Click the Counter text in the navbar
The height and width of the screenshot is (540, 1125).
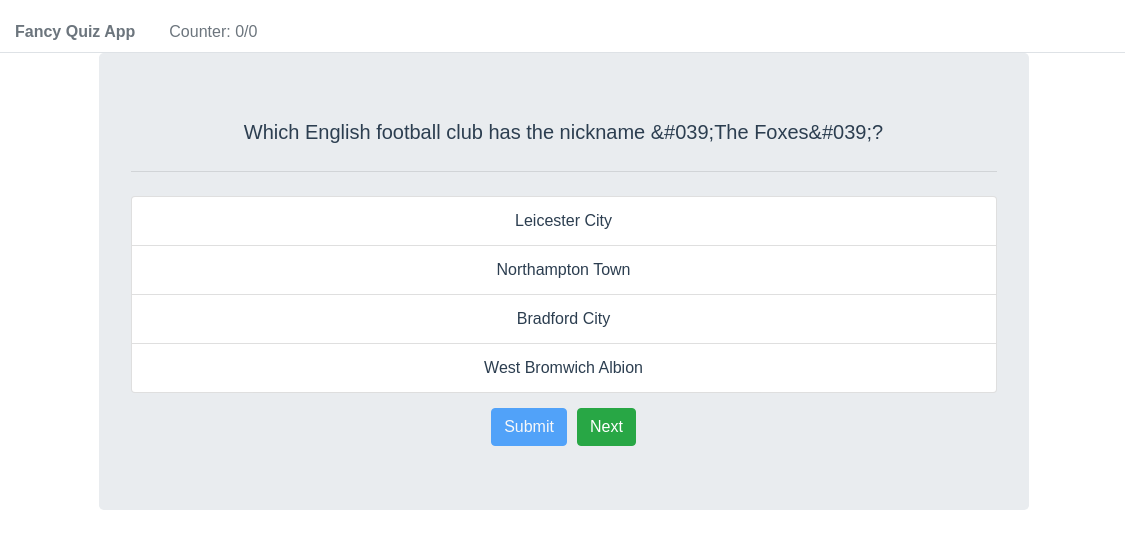213,32
